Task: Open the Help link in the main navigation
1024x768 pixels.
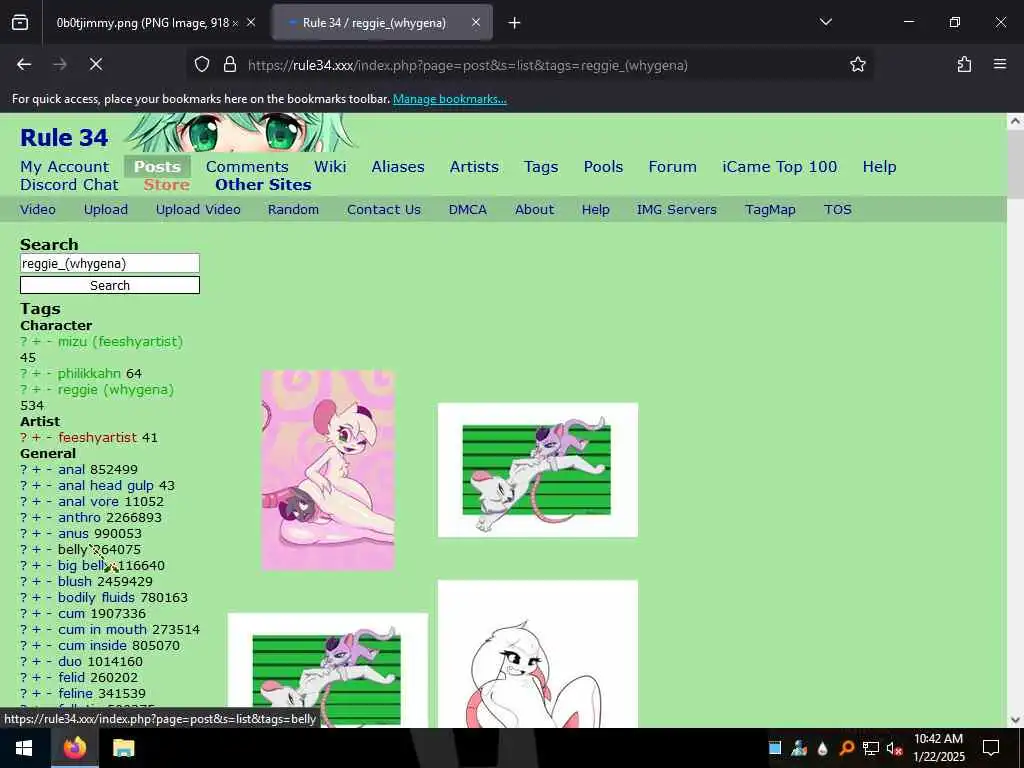Action: click(x=879, y=167)
